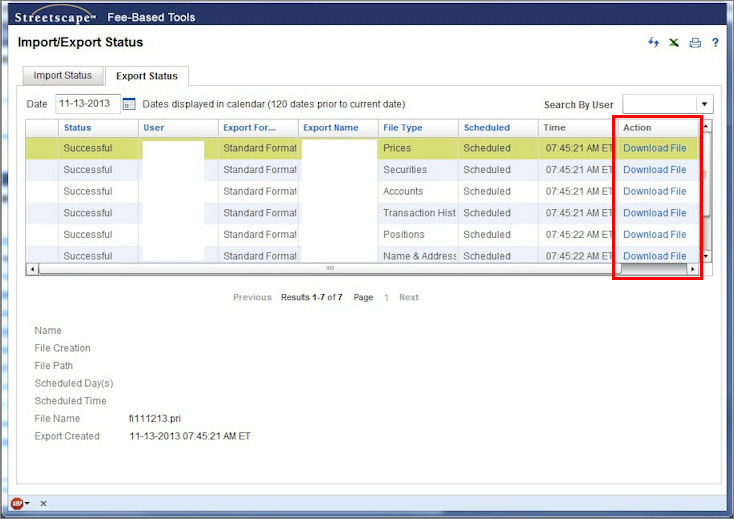Download the Prices export file
Screen dimensions: 734x519
654,148
